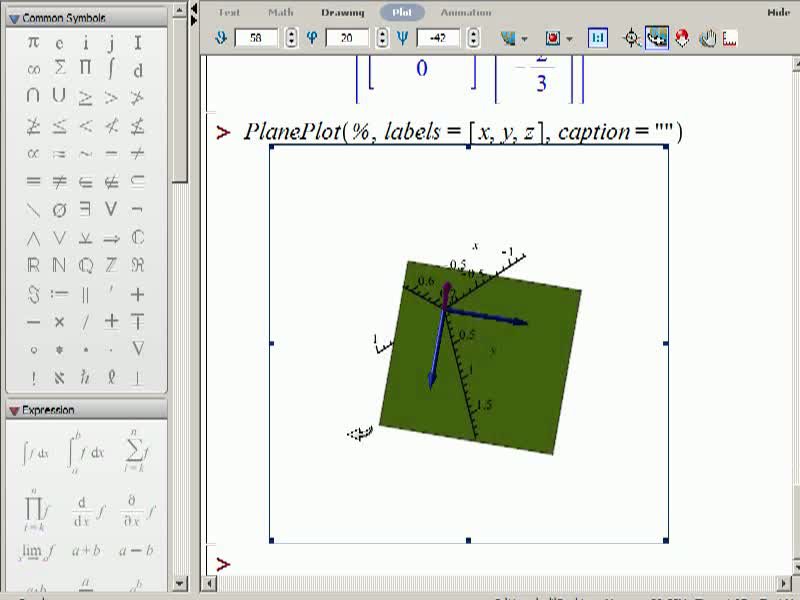This screenshot has width=800, height=600.
Task: Toggle 1:1 constrained scaling
Action: (597, 38)
